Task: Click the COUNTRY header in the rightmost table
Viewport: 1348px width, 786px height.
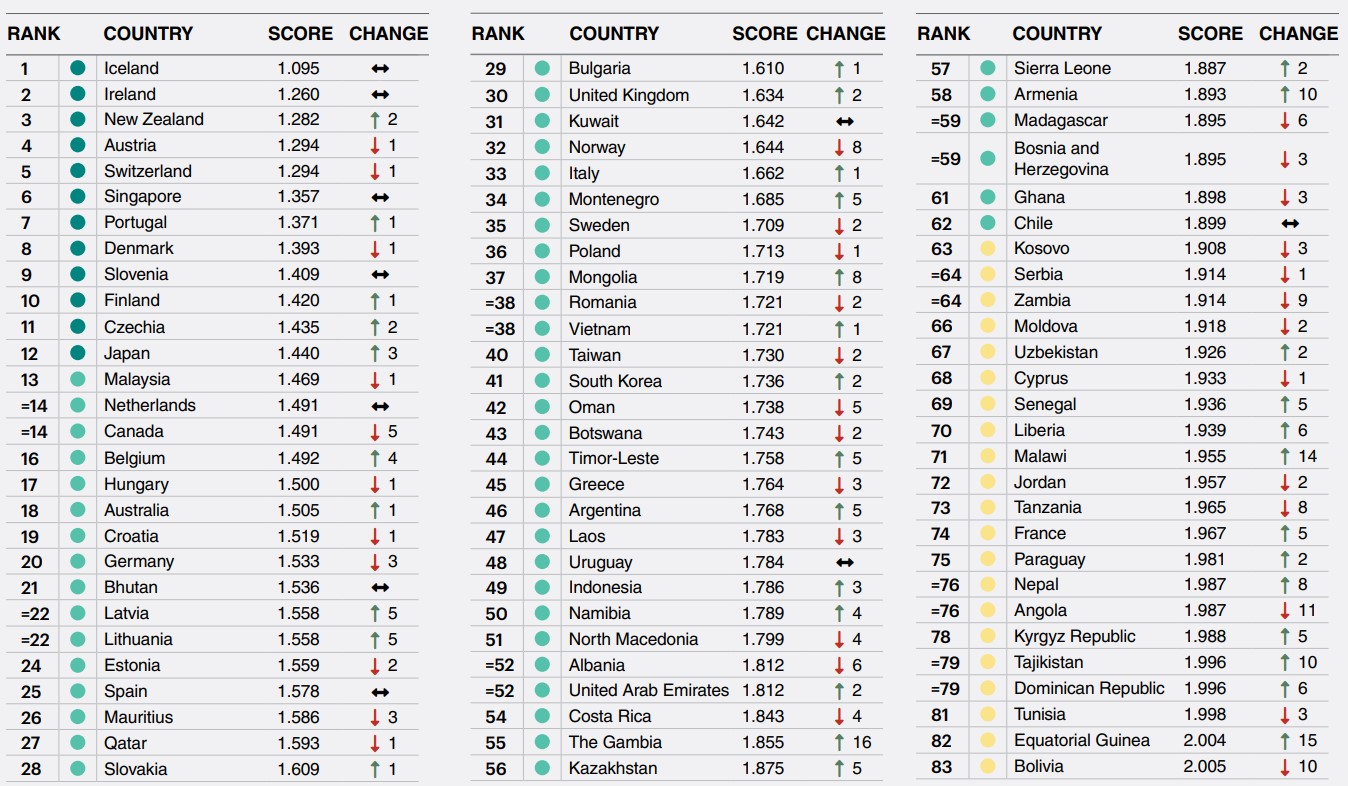Action: (1056, 33)
